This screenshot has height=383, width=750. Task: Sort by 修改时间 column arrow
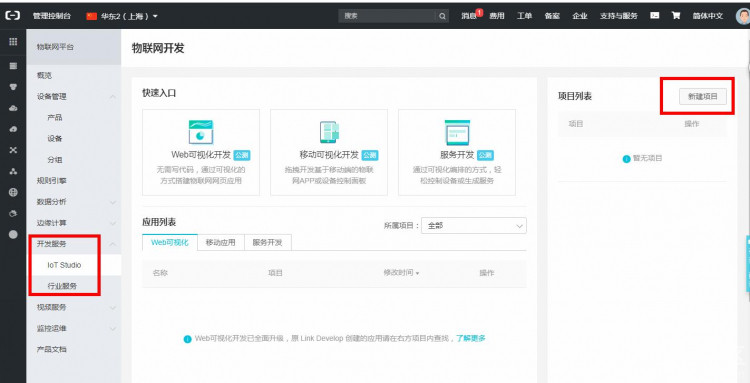coord(417,274)
